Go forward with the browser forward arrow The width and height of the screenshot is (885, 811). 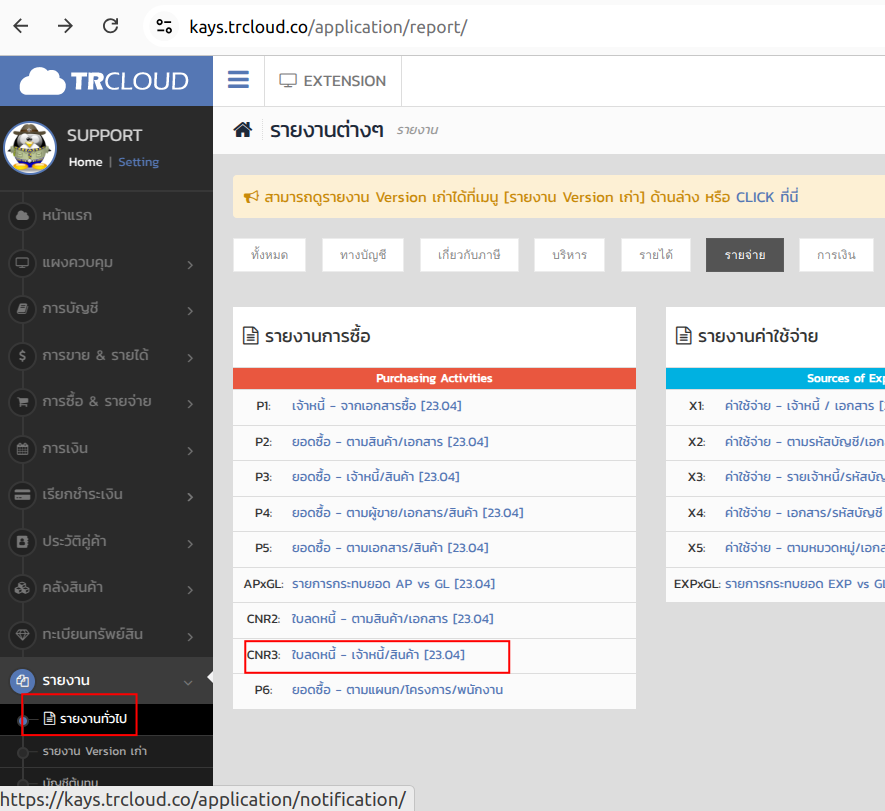click(65, 26)
